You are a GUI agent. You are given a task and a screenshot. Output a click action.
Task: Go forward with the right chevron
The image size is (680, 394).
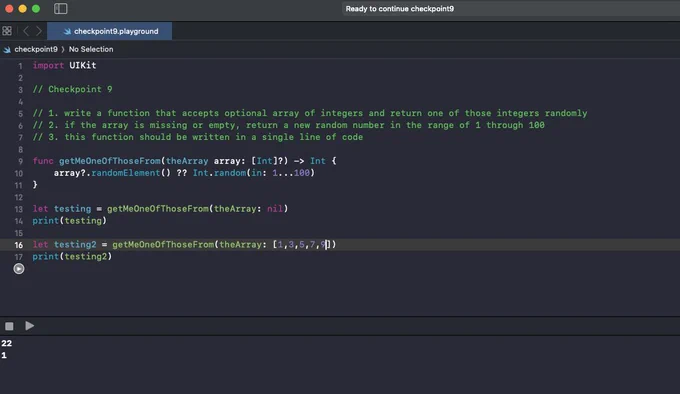(39, 31)
